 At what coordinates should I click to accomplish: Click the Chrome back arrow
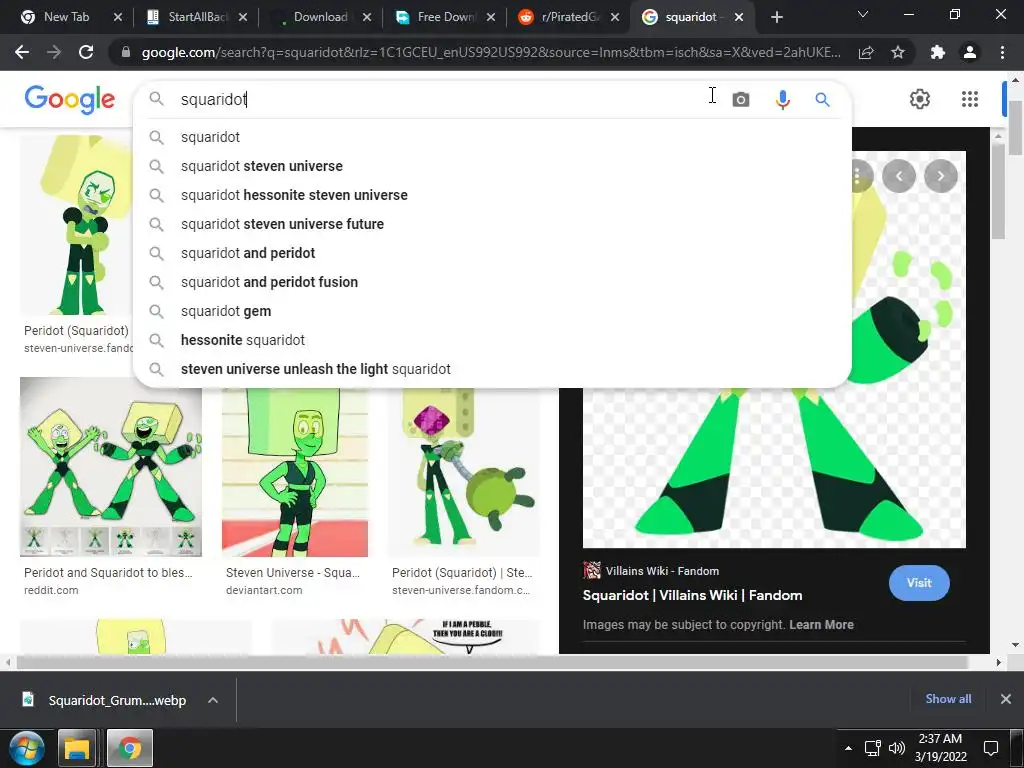[22, 52]
